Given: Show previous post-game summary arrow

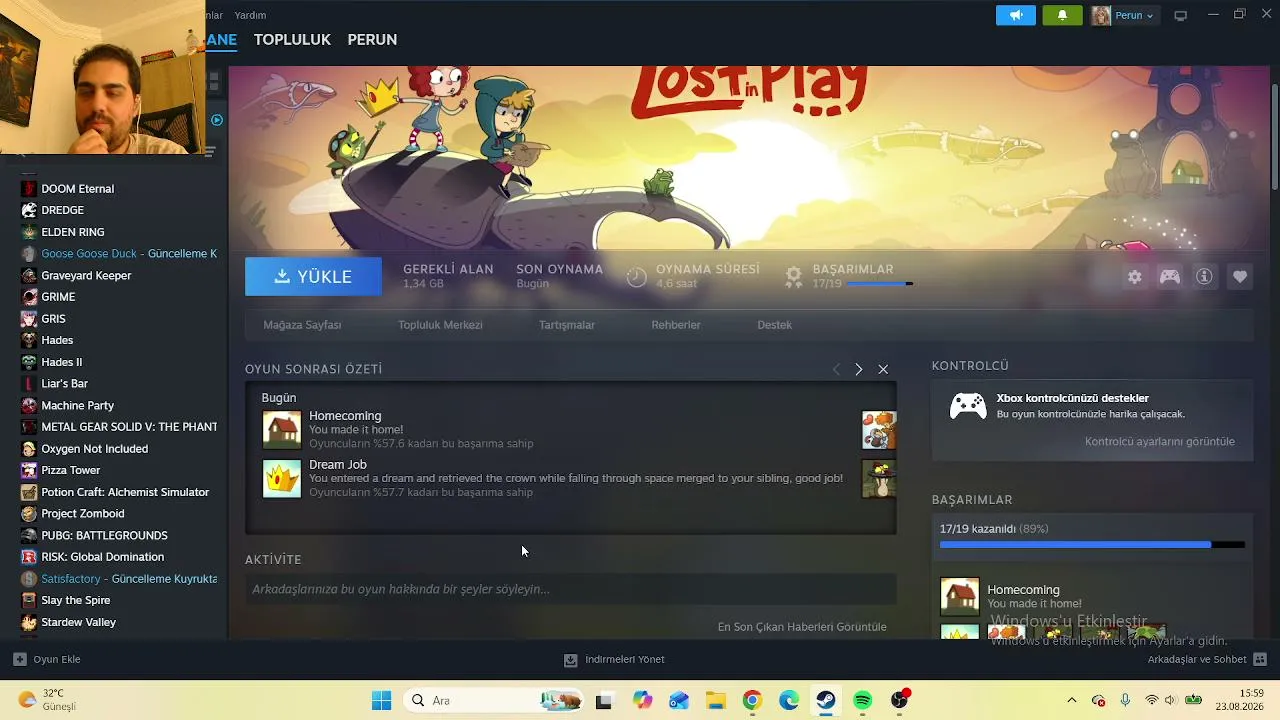Looking at the screenshot, I should (x=836, y=369).
